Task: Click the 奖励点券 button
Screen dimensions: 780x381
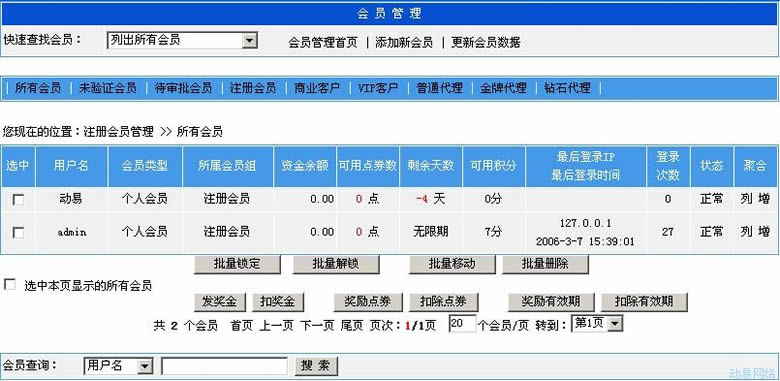Action: pos(368,301)
